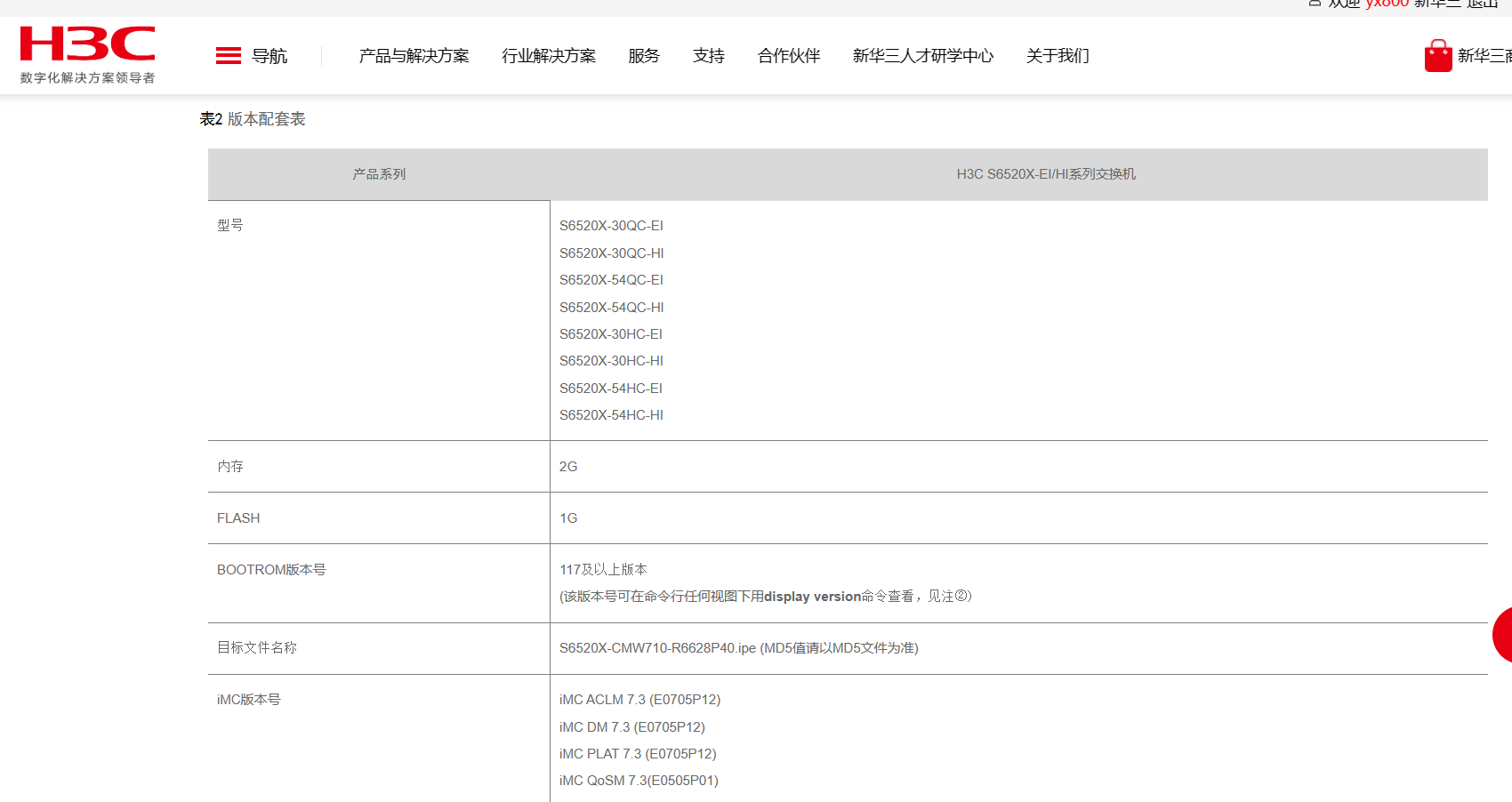Viewport: 1512px width, 802px height.
Task: Click the iMC版本号 row label
Action: [x=249, y=700]
